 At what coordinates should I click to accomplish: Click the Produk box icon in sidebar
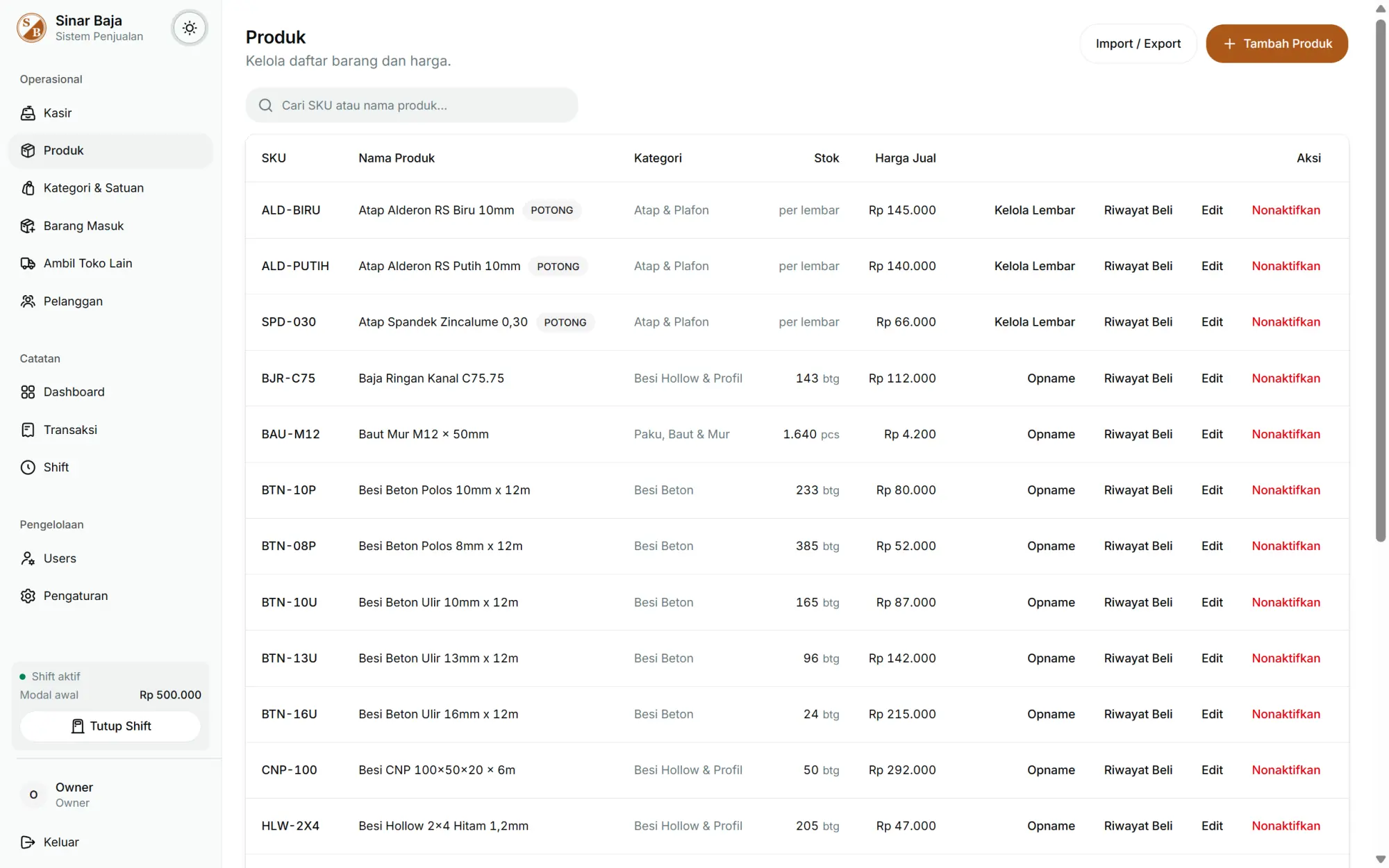point(28,151)
